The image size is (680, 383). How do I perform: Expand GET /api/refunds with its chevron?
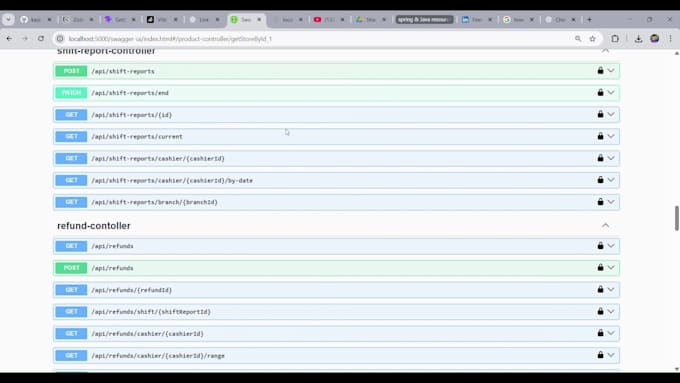(x=611, y=246)
